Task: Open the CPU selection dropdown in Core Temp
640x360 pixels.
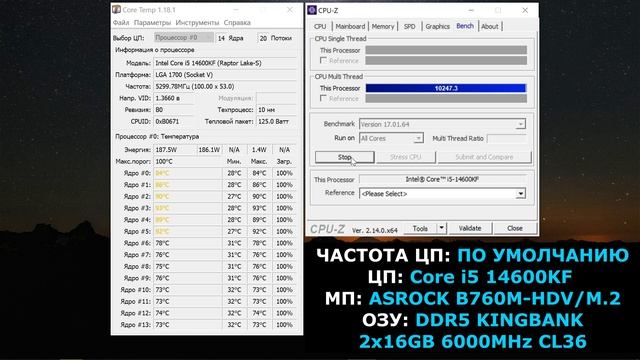Action: pyautogui.click(x=184, y=38)
